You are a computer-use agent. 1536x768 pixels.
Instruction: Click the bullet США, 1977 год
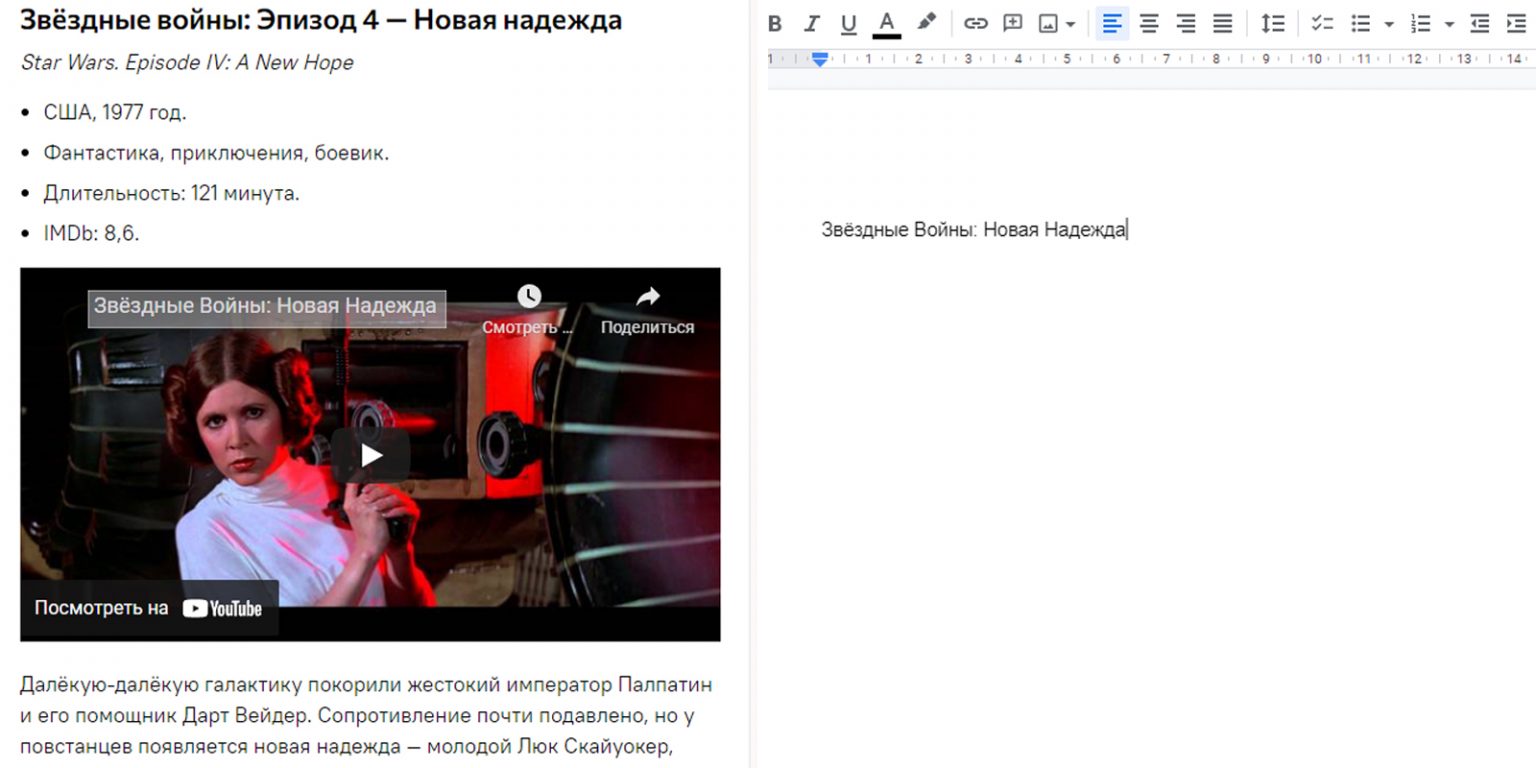[x=115, y=113]
